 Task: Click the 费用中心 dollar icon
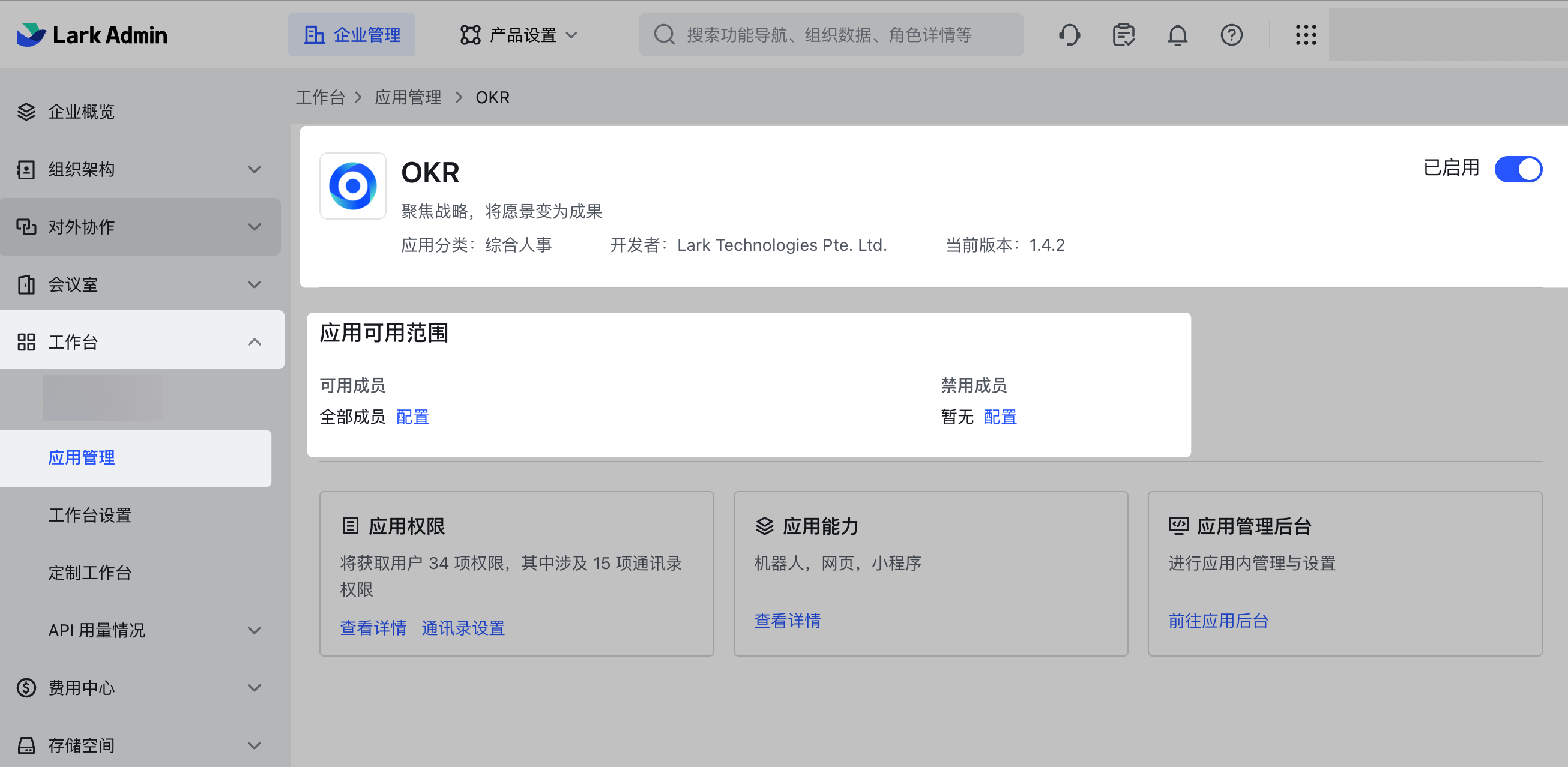[x=26, y=688]
